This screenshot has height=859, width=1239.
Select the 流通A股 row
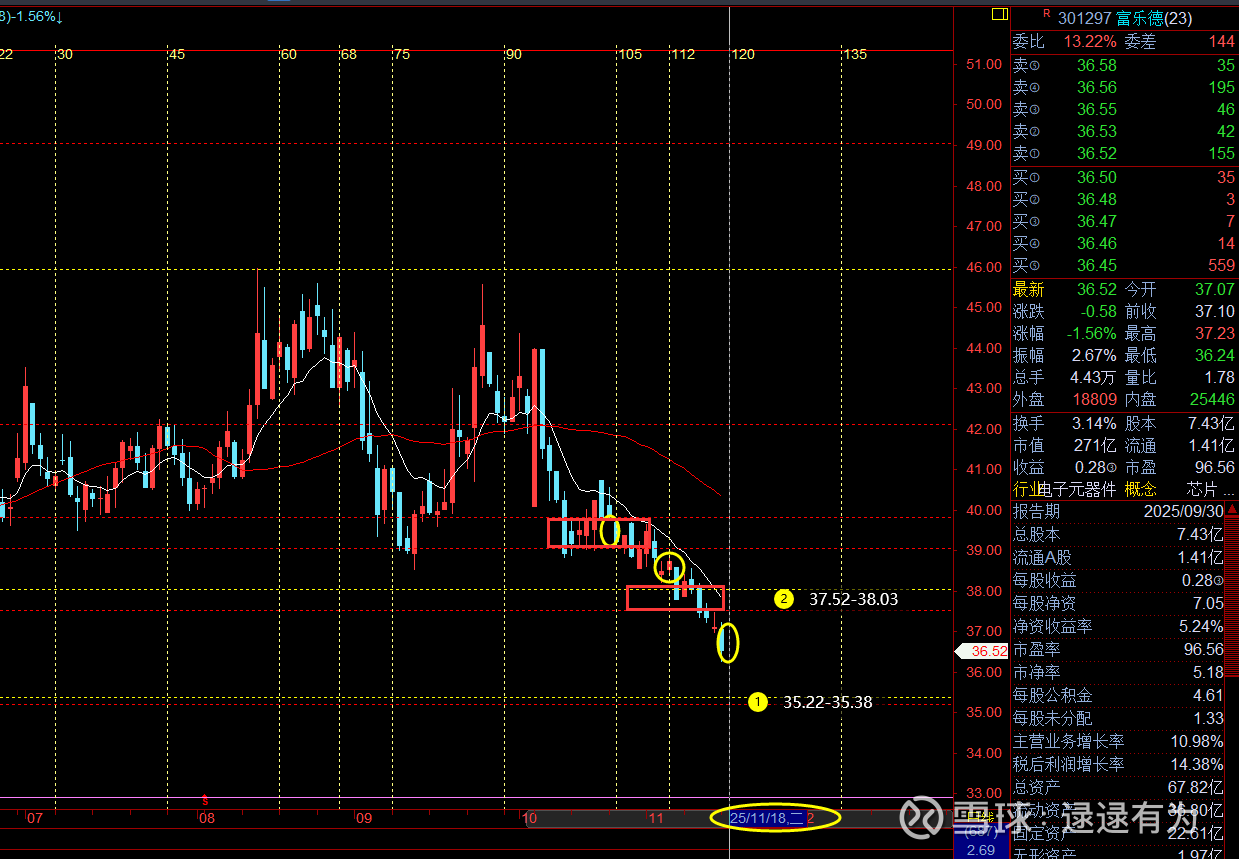tap(1118, 557)
